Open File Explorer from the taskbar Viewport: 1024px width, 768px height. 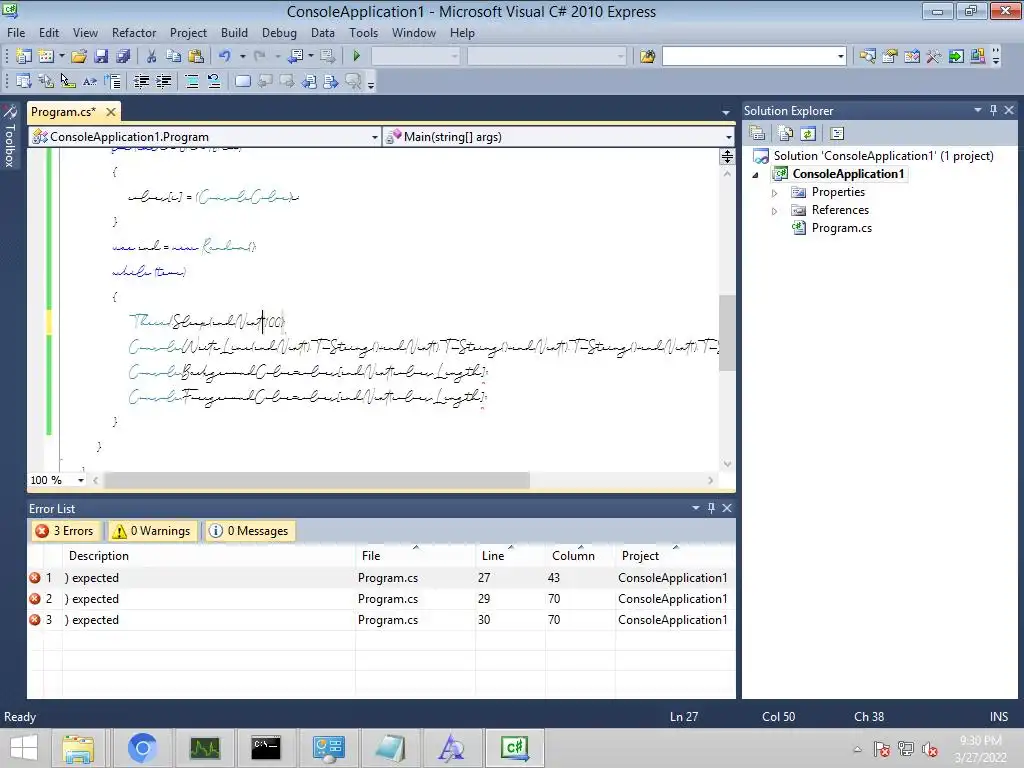click(78, 748)
